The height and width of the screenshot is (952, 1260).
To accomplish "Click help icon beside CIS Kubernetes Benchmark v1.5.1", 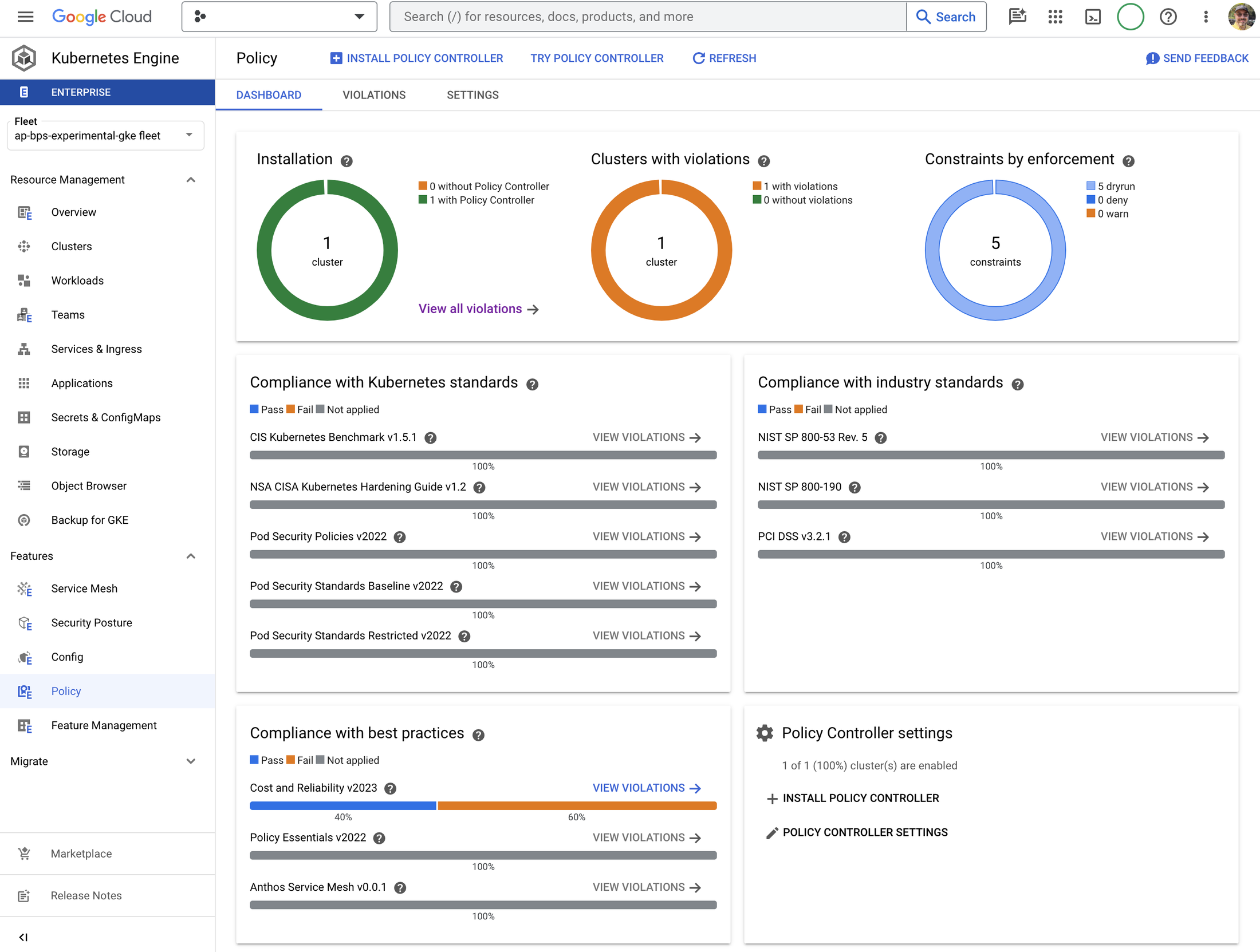I will point(431,439).
